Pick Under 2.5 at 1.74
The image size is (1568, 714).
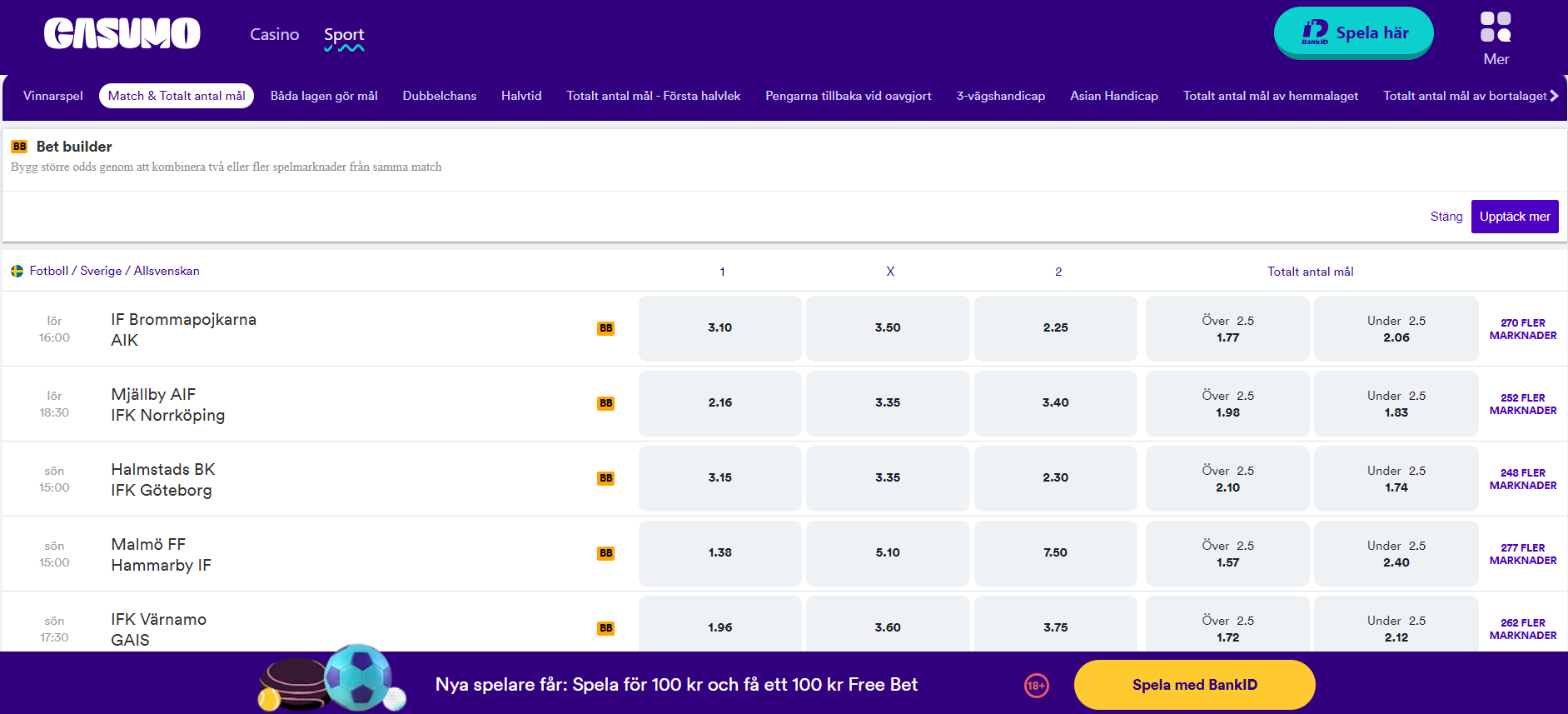(x=1396, y=478)
